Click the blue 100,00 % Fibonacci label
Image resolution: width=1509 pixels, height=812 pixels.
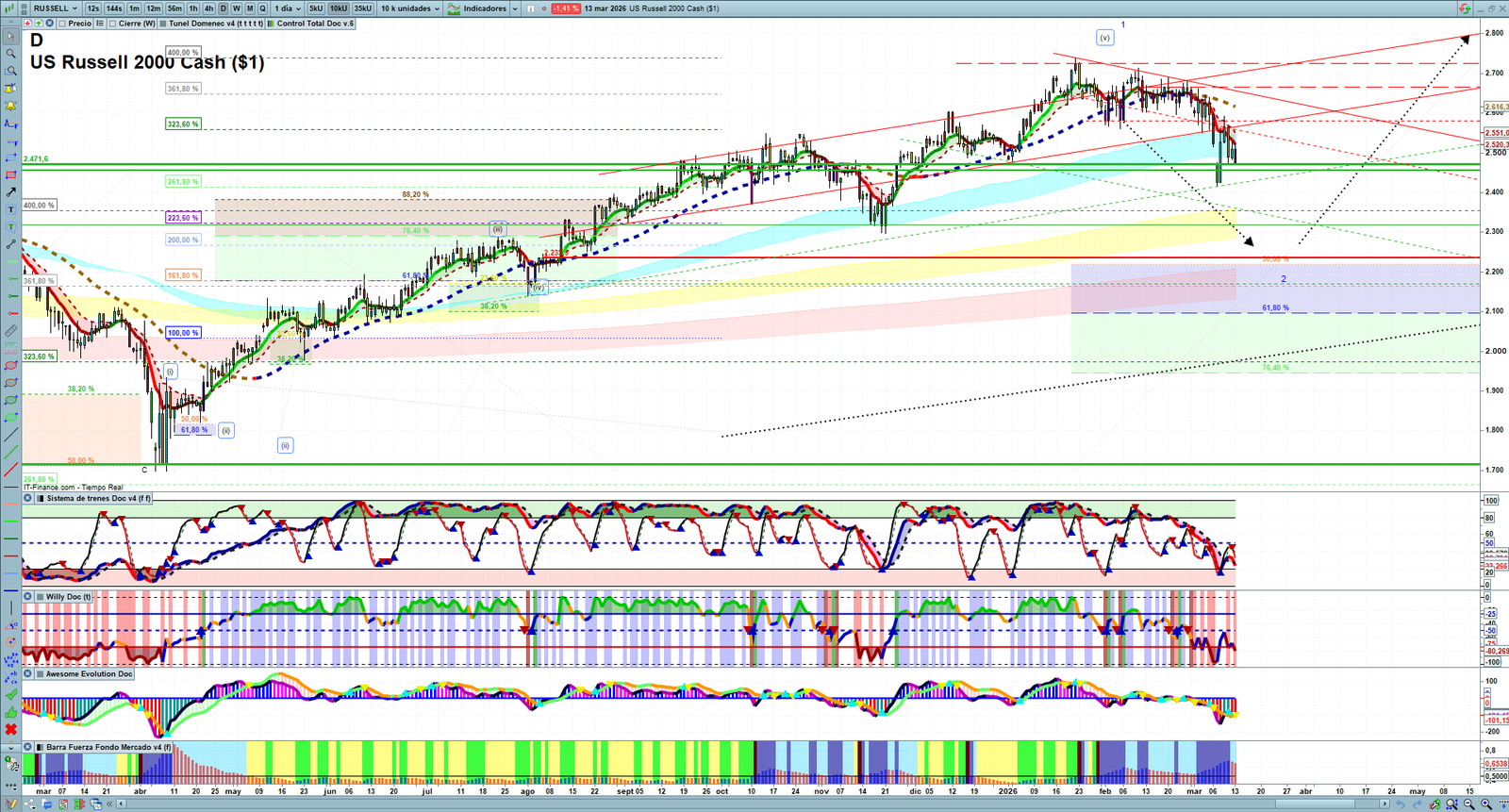point(183,333)
